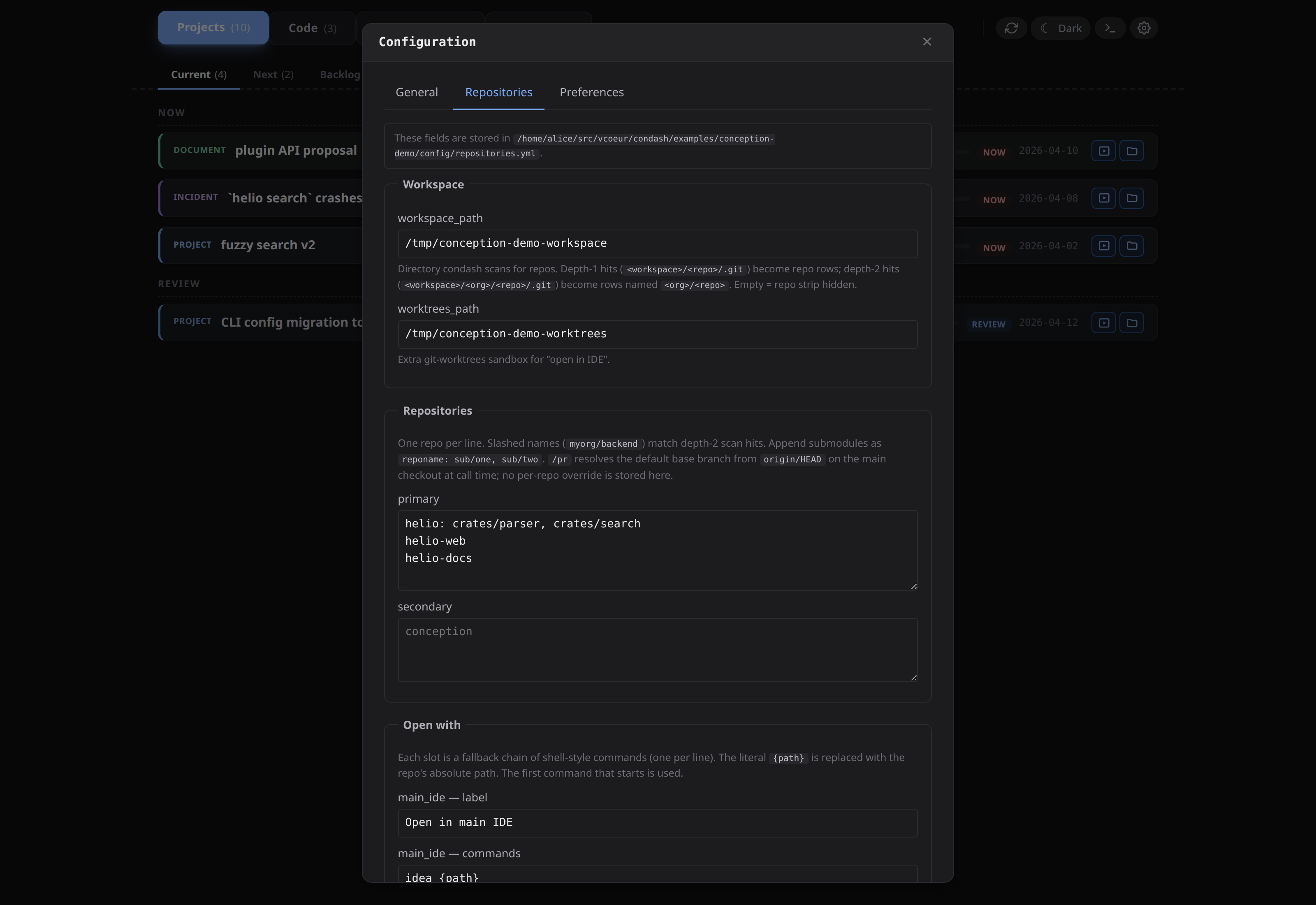Close the Configuration dialog
The image size is (1316, 905).
(927, 42)
